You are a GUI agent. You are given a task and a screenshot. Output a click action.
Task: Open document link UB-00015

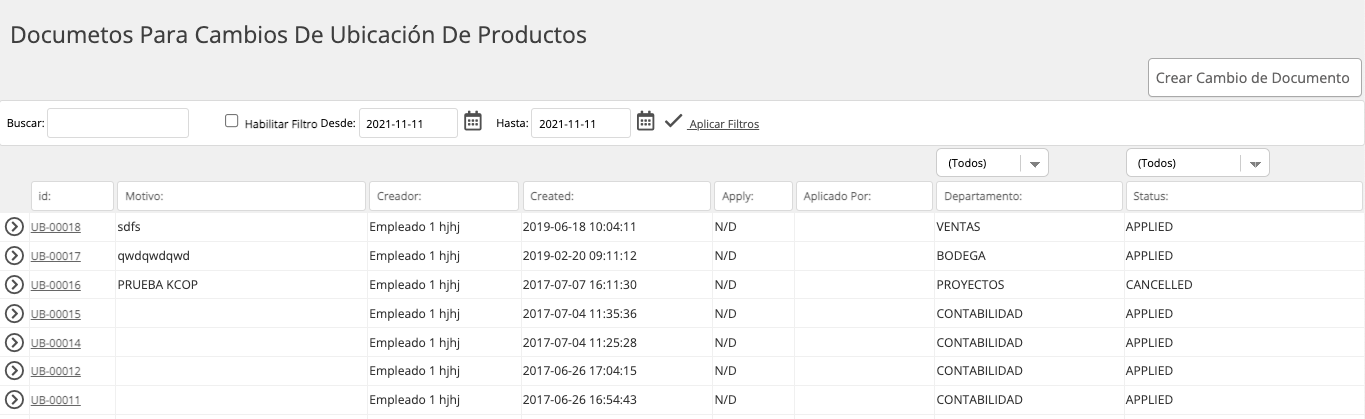(56, 314)
